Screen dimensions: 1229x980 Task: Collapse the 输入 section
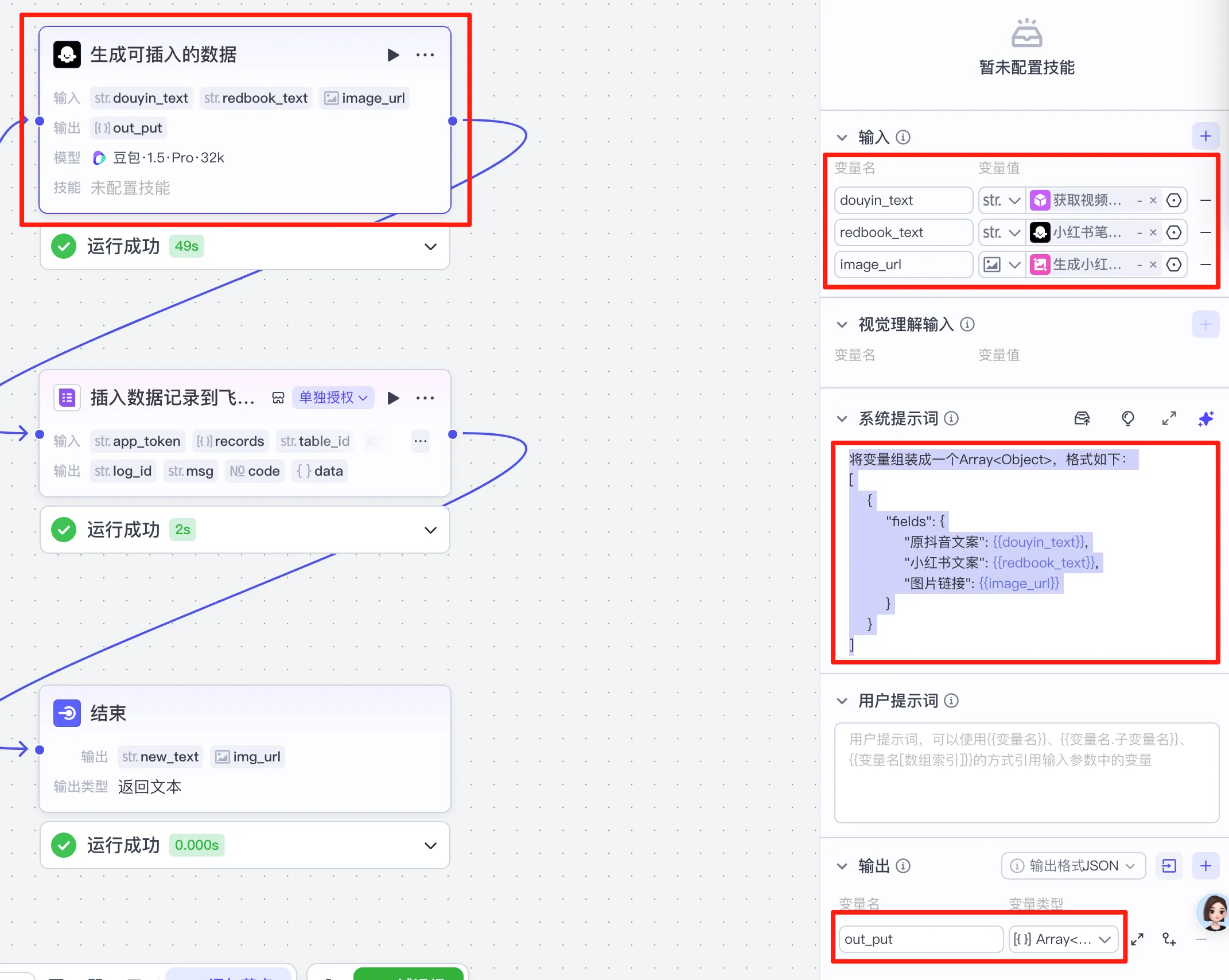click(x=842, y=138)
